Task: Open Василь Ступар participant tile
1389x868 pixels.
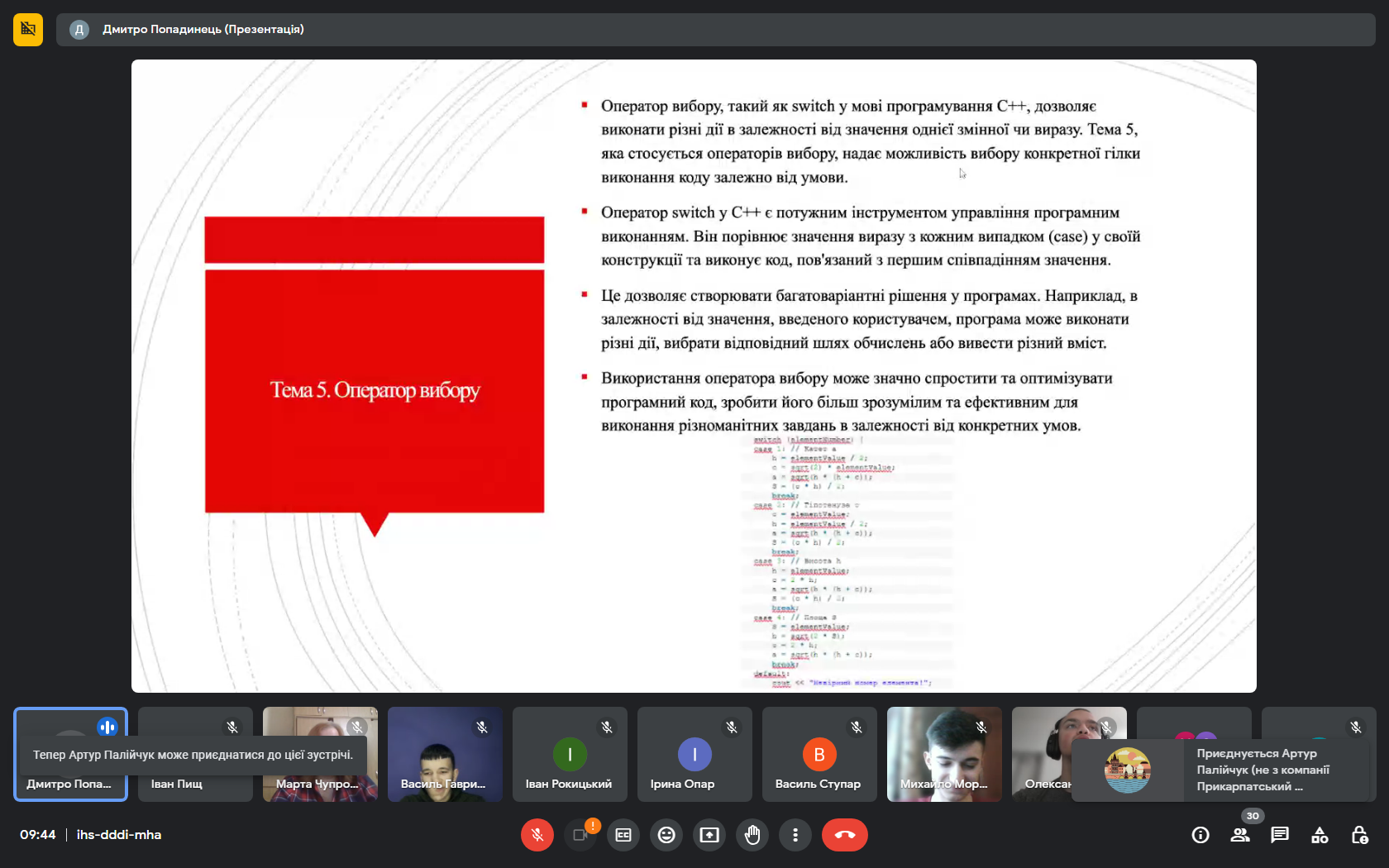Action: [819, 754]
